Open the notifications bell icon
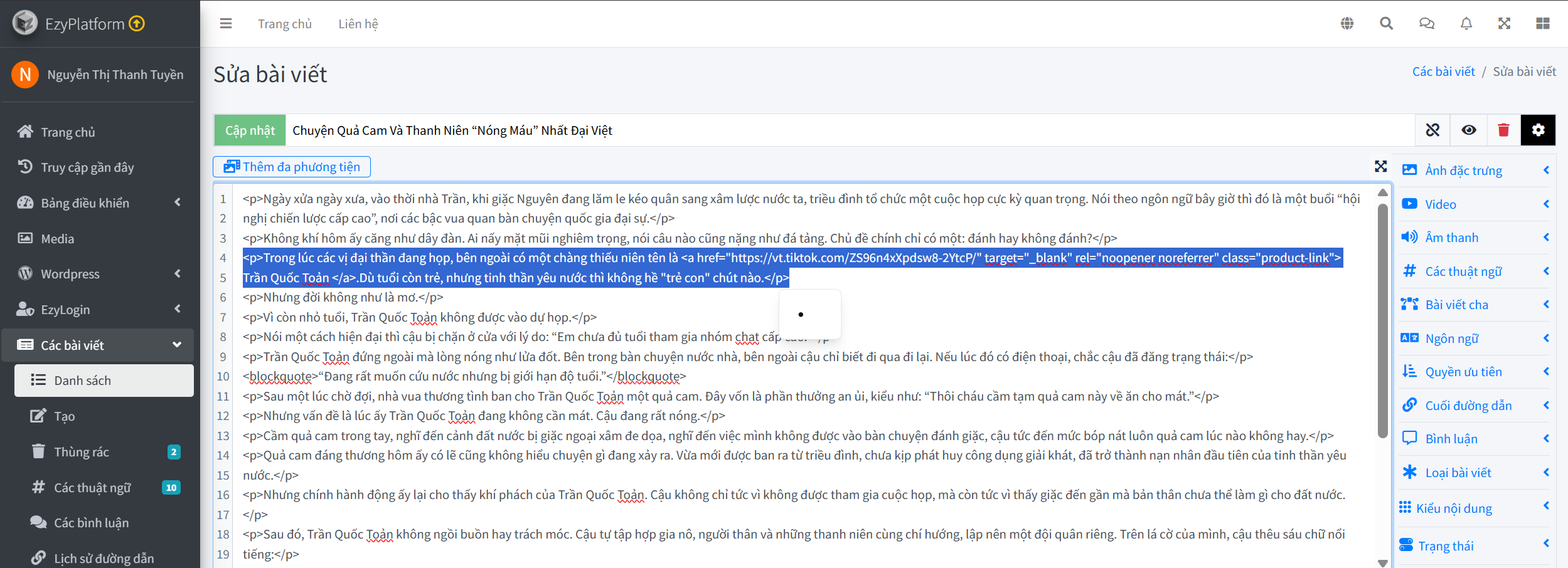 [x=1466, y=24]
